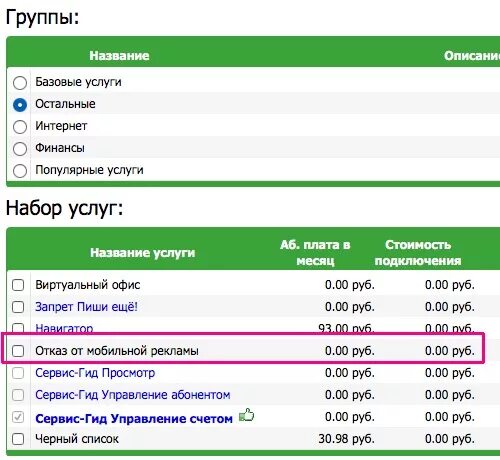500x460 pixels.
Task: Click the Название column header in Группы
Action: coord(119,55)
